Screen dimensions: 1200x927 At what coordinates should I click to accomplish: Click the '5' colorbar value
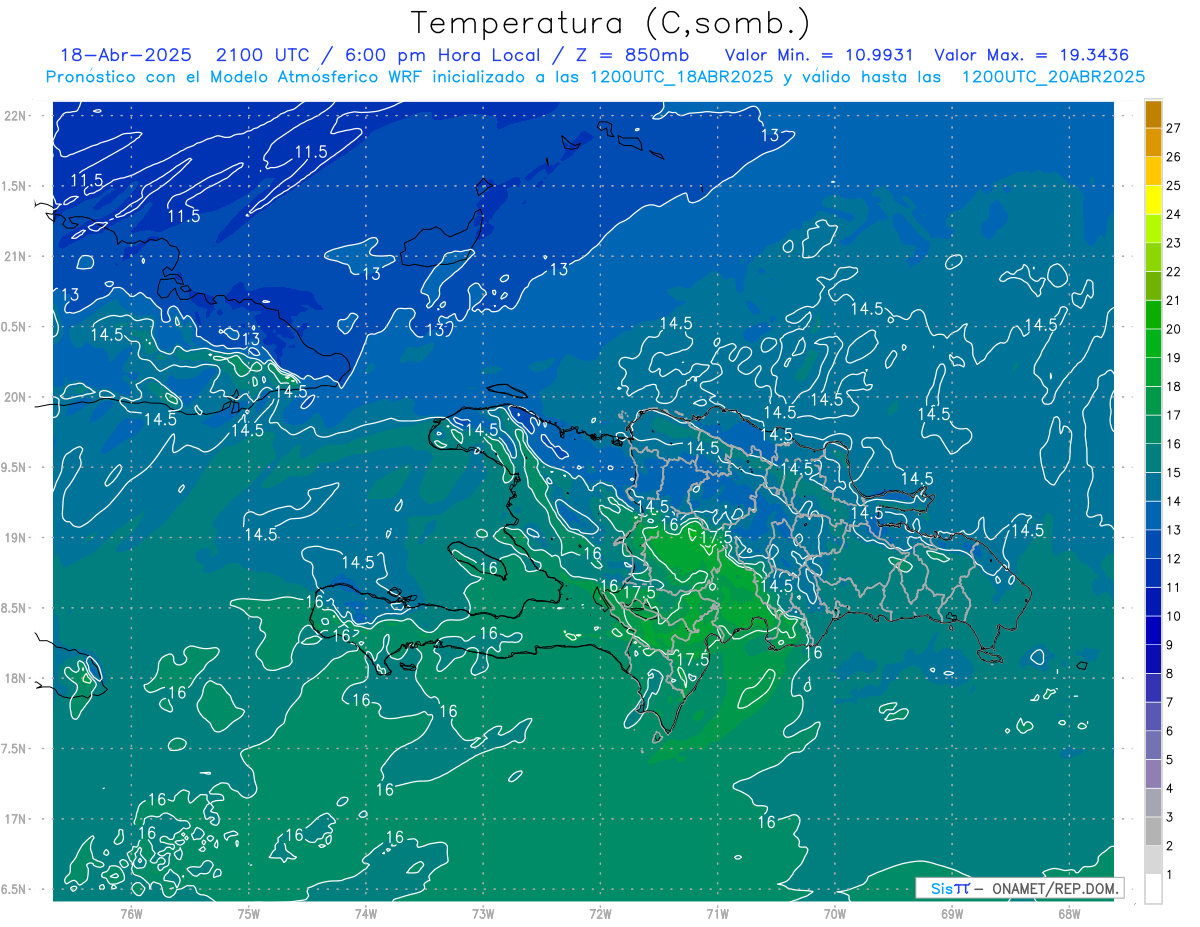pyautogui.click(x=1170, y=761)
